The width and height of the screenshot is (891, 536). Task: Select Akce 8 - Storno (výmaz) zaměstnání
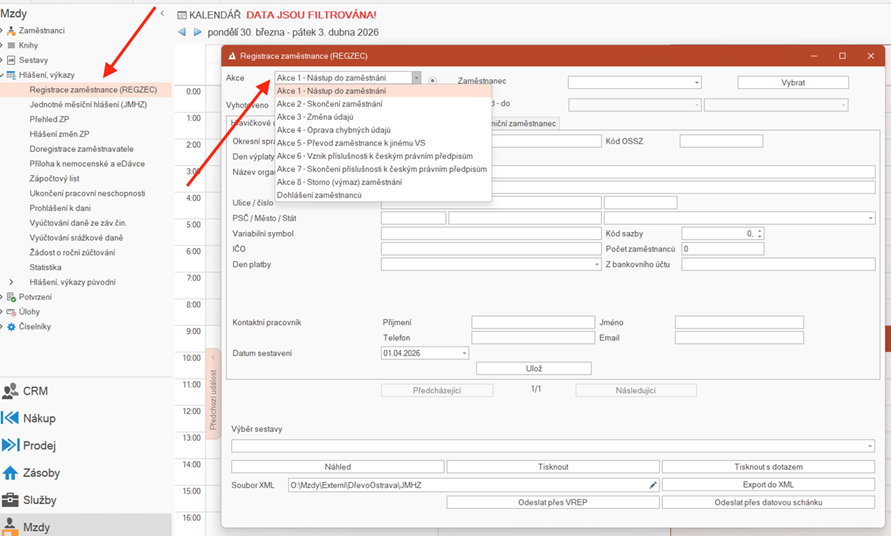(x=339, y=182)
